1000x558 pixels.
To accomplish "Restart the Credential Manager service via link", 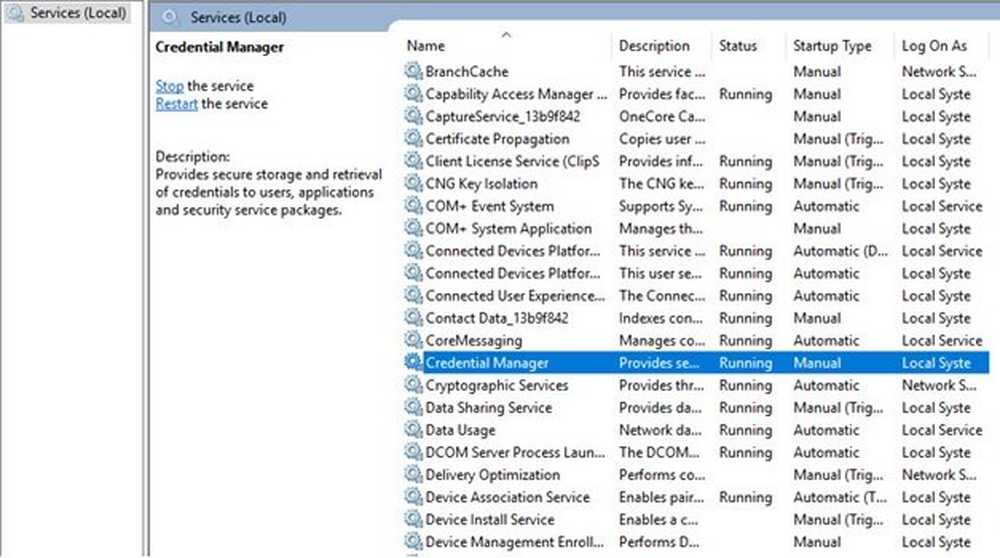I will coord(176,103).
